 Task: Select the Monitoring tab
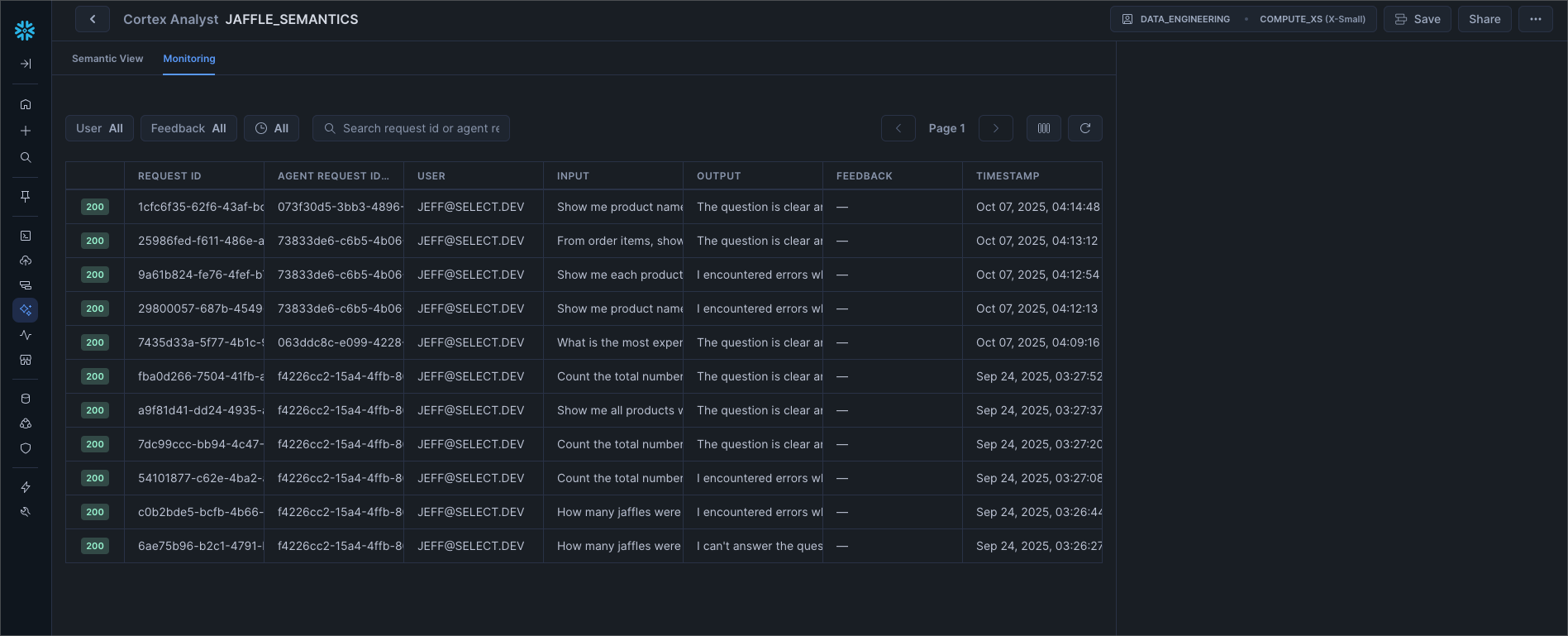pyautogui.click(x=189, y=59)
